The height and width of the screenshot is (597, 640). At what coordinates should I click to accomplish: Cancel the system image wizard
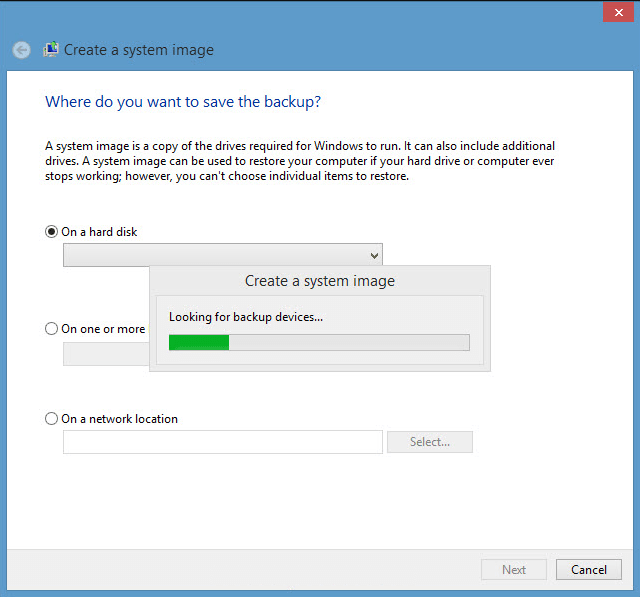point(589,569)
